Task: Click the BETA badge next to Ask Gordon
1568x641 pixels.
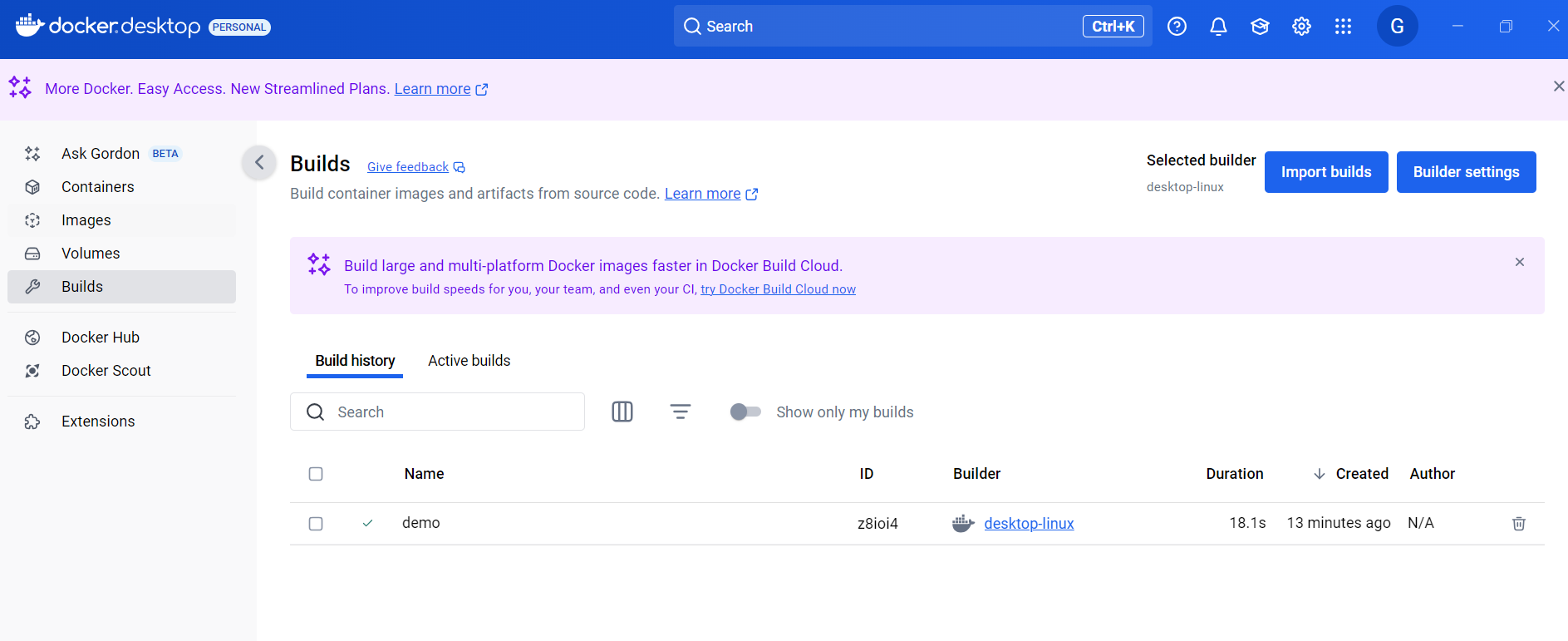Action: click(165, 154)
